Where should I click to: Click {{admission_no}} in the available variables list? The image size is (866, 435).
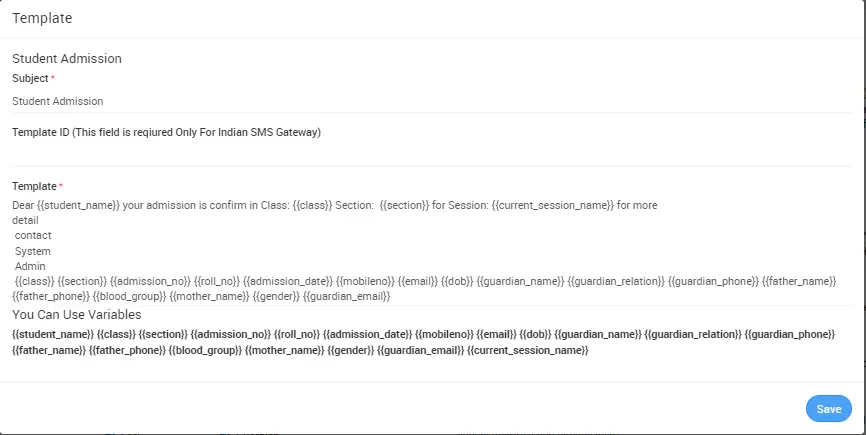click(227, 333)
